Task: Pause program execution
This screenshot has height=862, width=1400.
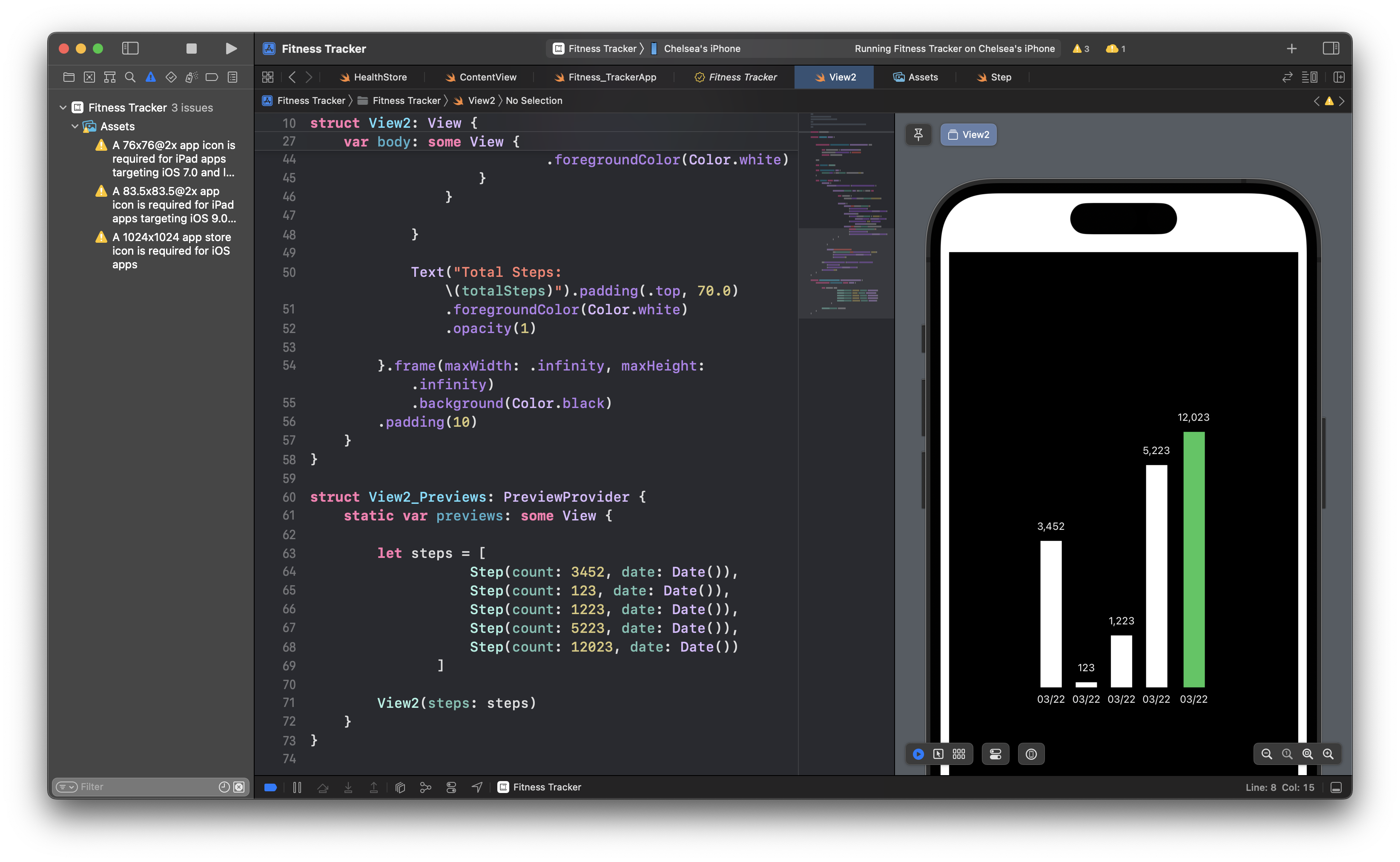Action: click(297, 787)
